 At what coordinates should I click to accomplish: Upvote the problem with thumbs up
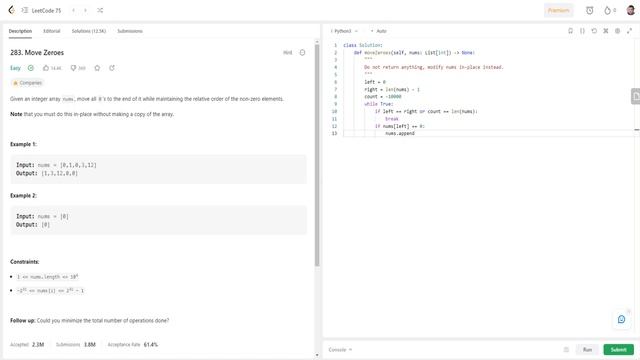[46, 68]
